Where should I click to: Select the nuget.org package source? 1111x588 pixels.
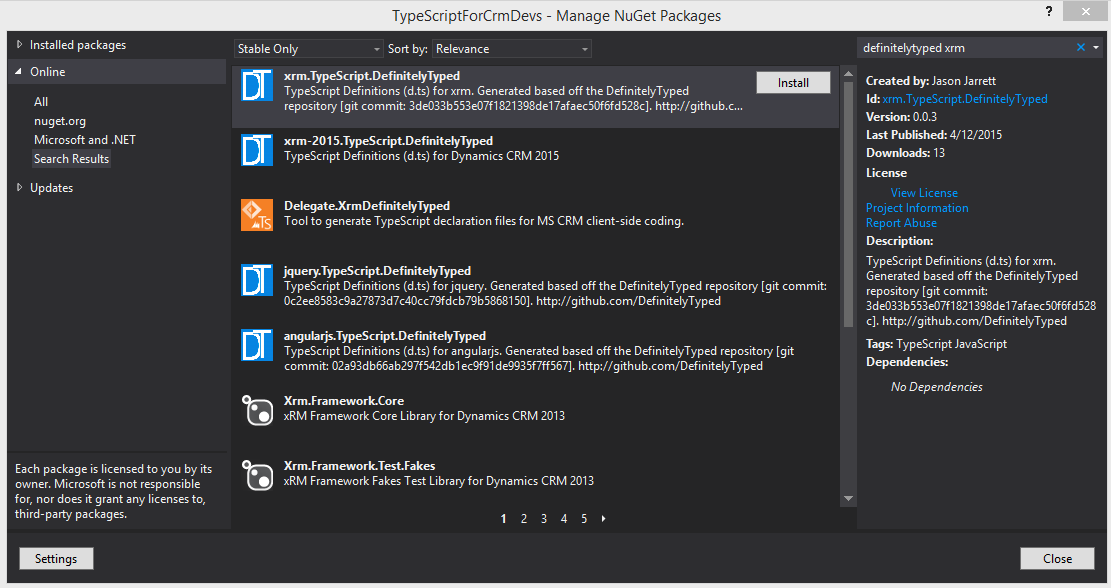60,121
